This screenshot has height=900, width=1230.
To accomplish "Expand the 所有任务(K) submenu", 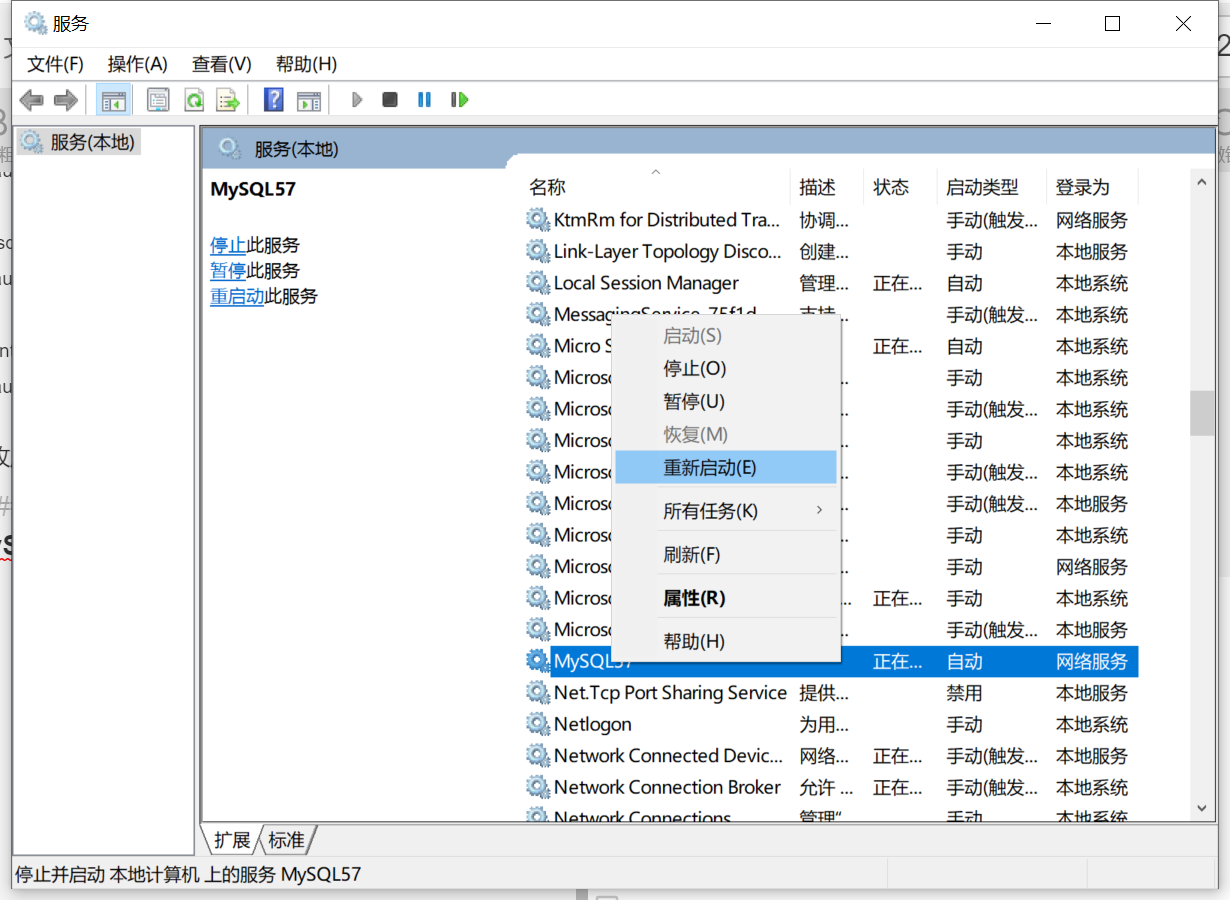I will point(711,510).
